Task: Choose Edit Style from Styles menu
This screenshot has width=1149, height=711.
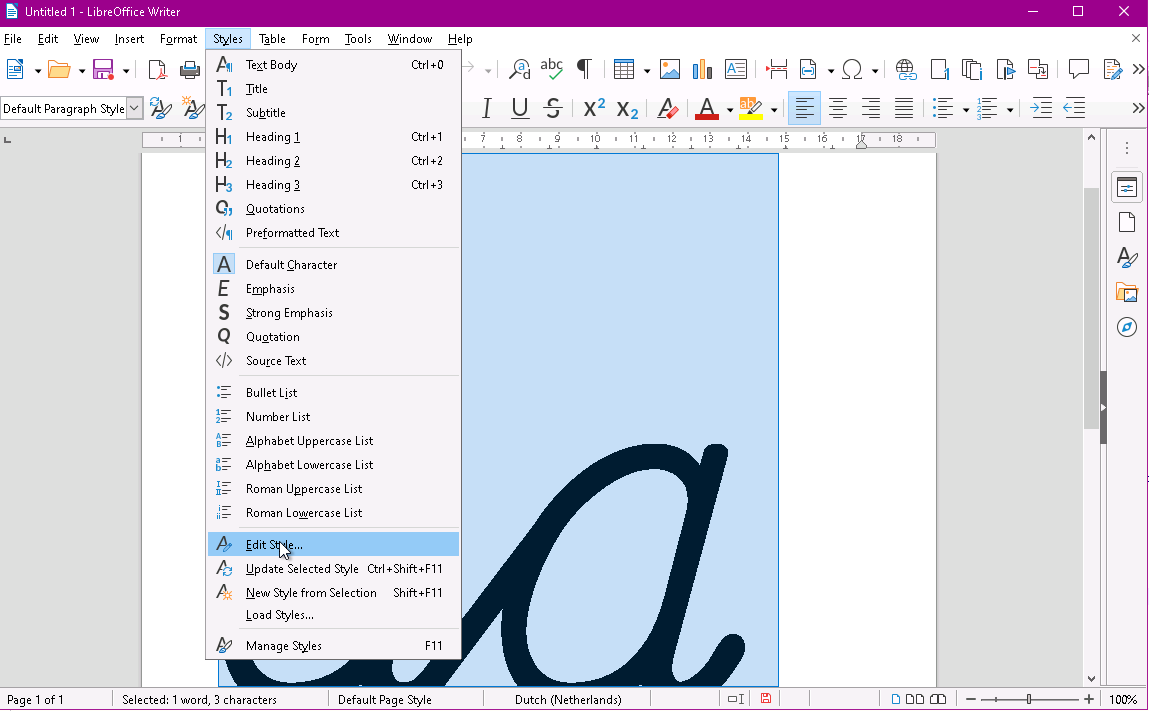Action: (x=274, y=545)
